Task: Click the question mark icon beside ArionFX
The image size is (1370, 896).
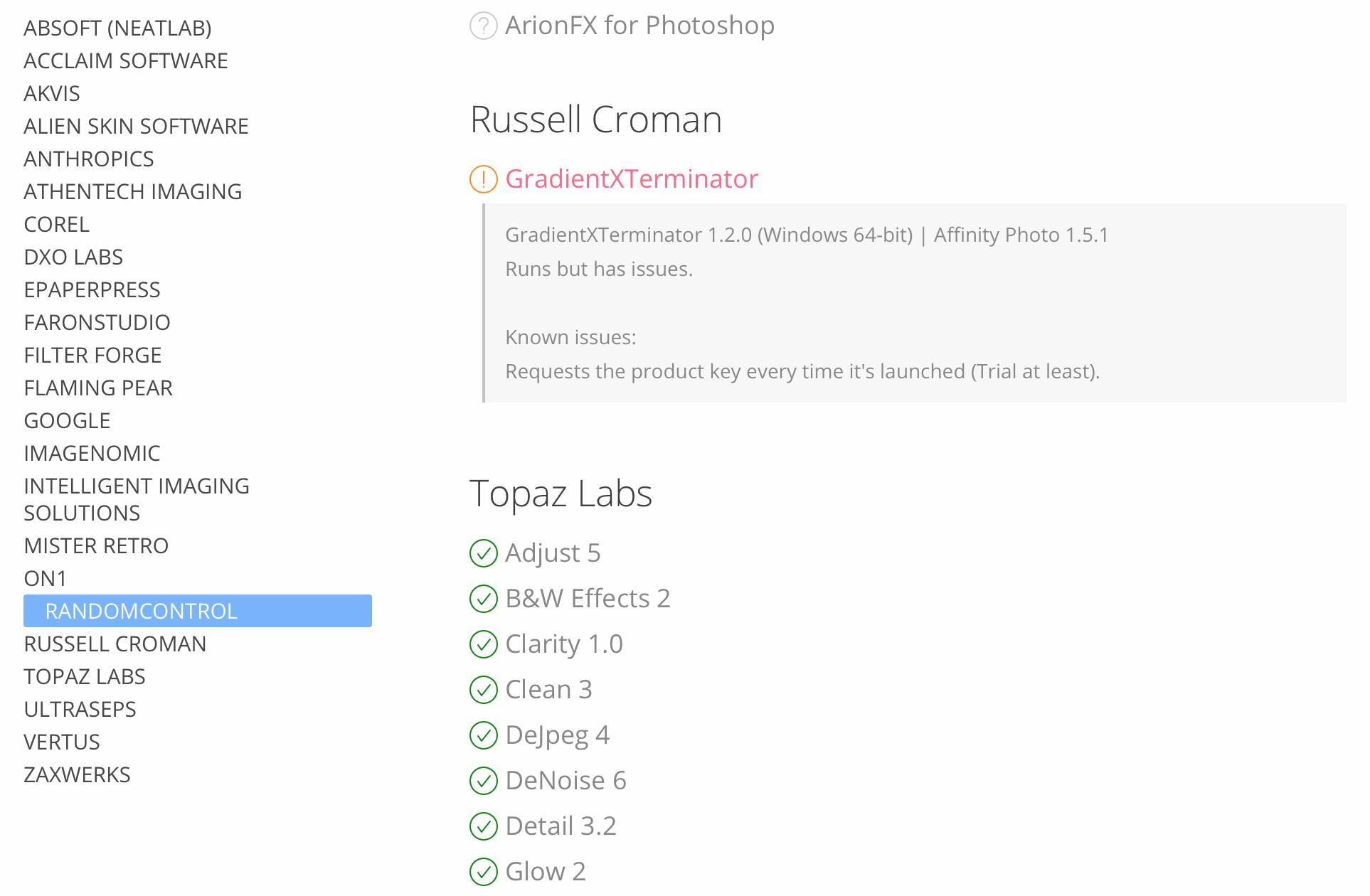Action: [483, 26]
